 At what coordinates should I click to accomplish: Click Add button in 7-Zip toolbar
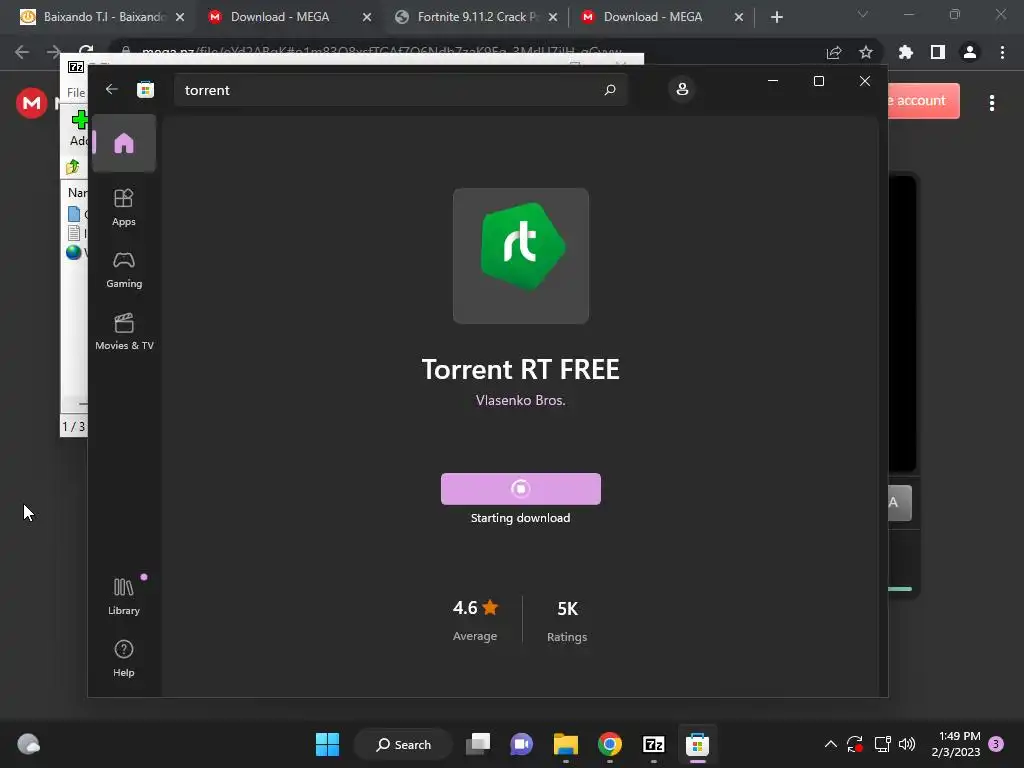78,128
